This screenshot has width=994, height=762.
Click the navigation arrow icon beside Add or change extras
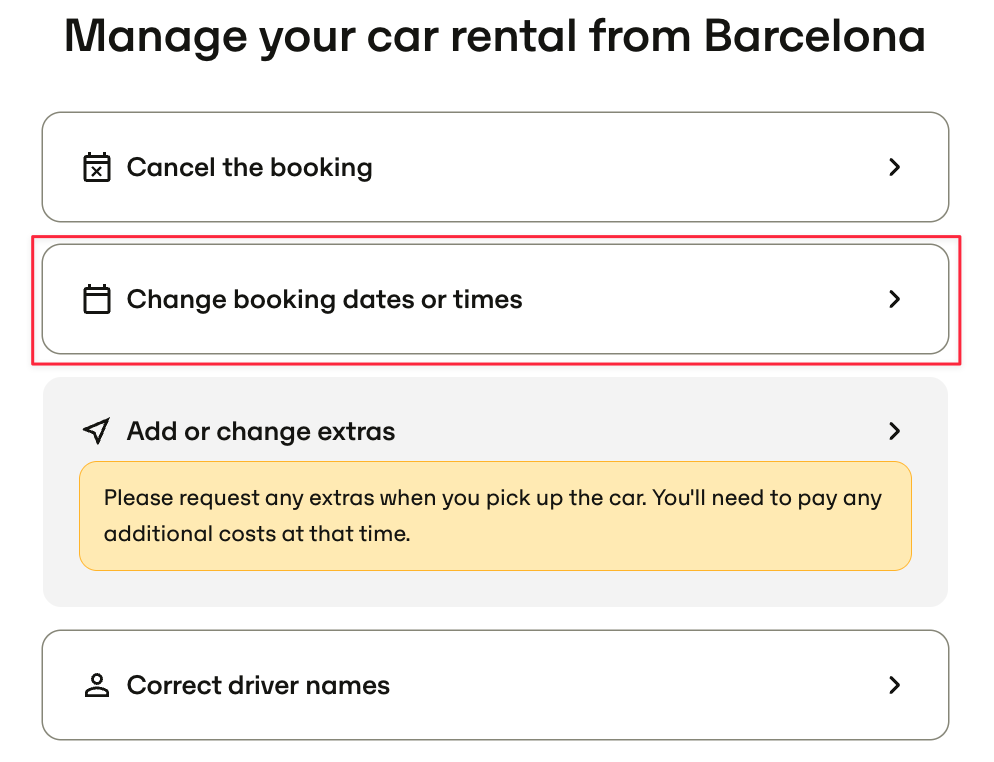(96, 431)
